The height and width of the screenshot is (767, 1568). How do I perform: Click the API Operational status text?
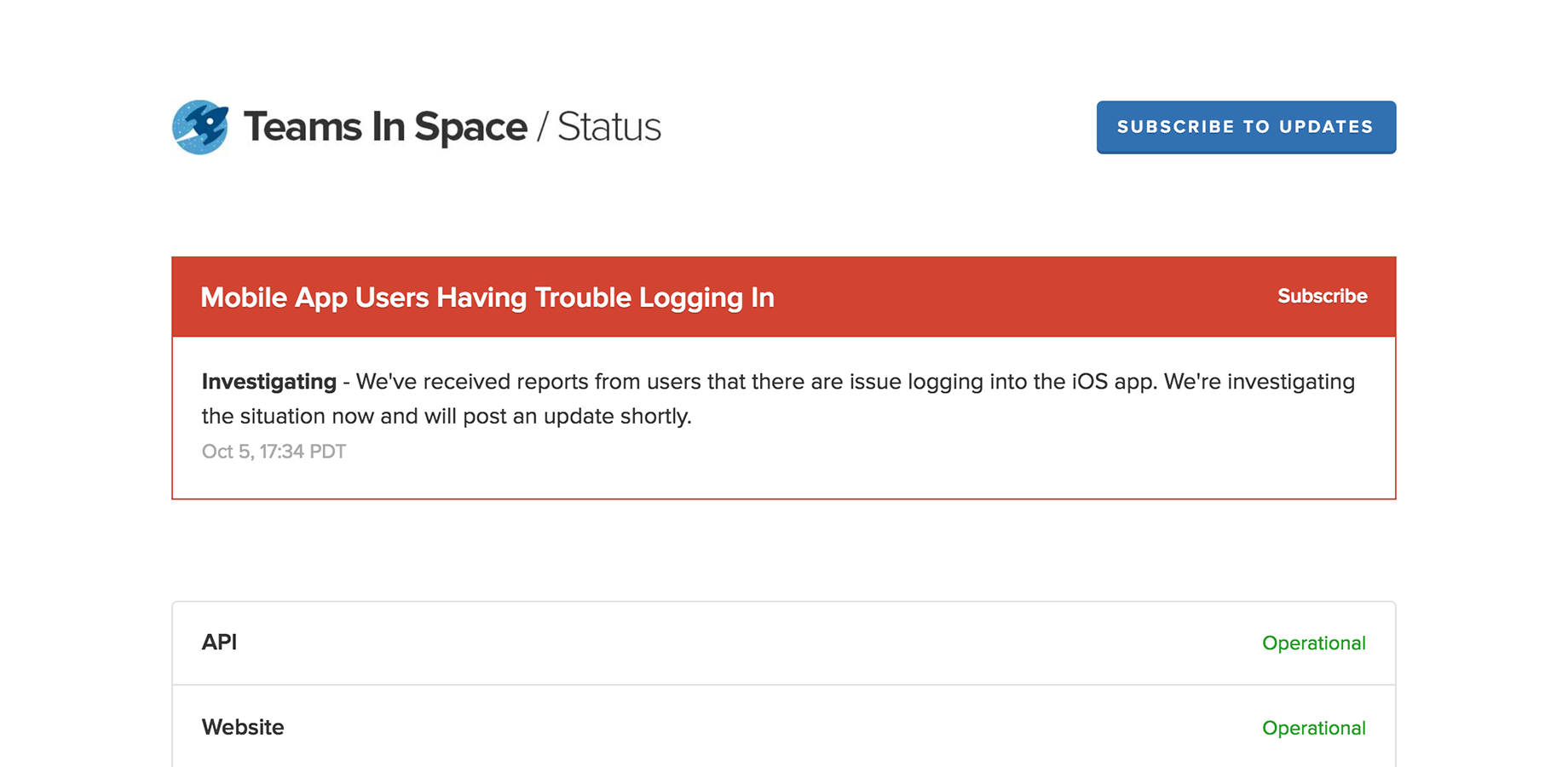pos(1313,643)
